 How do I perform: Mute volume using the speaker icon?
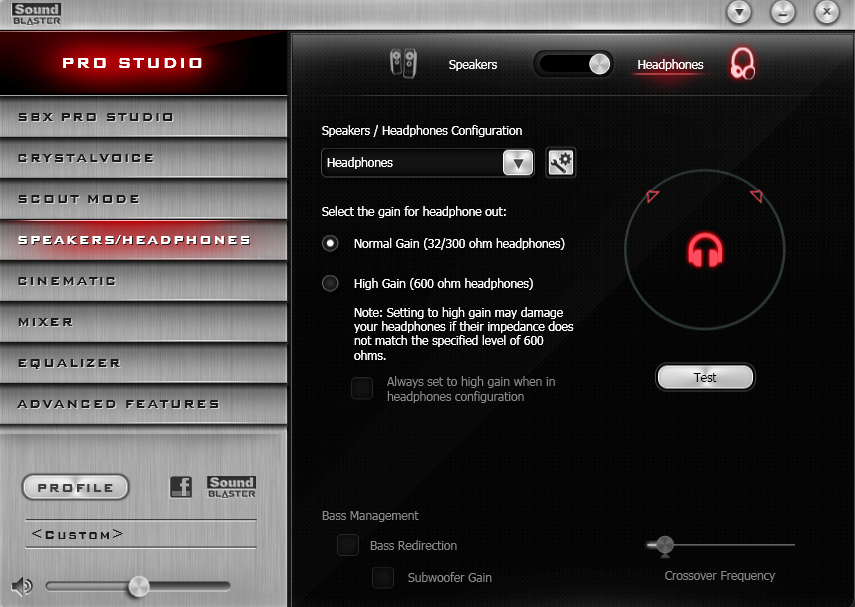click(x=20, y=585)
